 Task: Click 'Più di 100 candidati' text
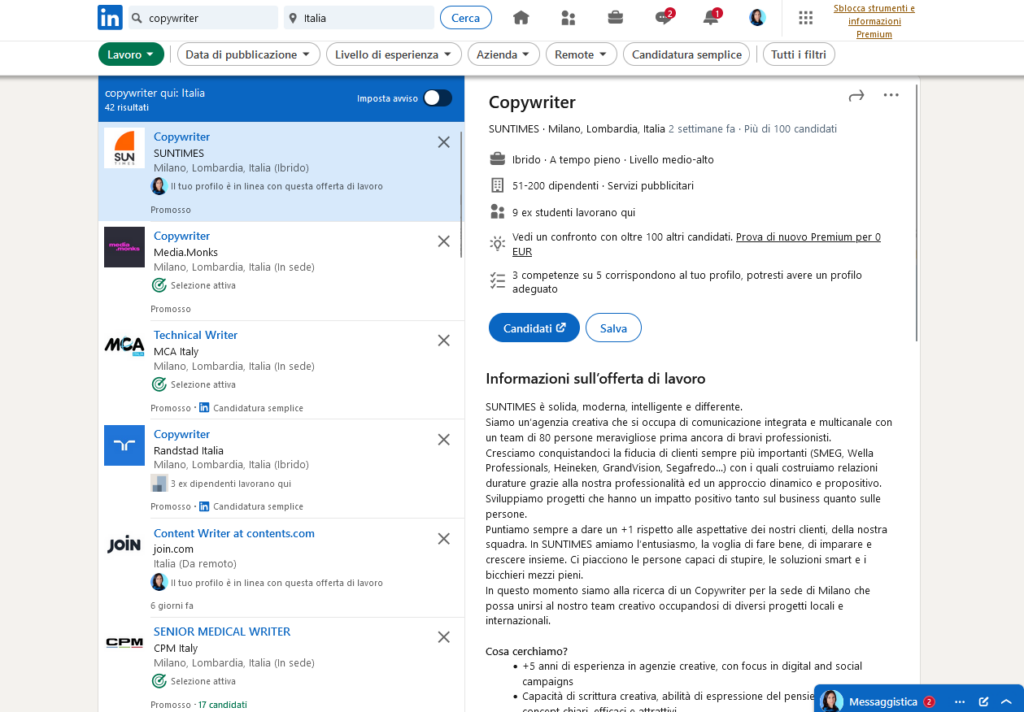point(790,129)
